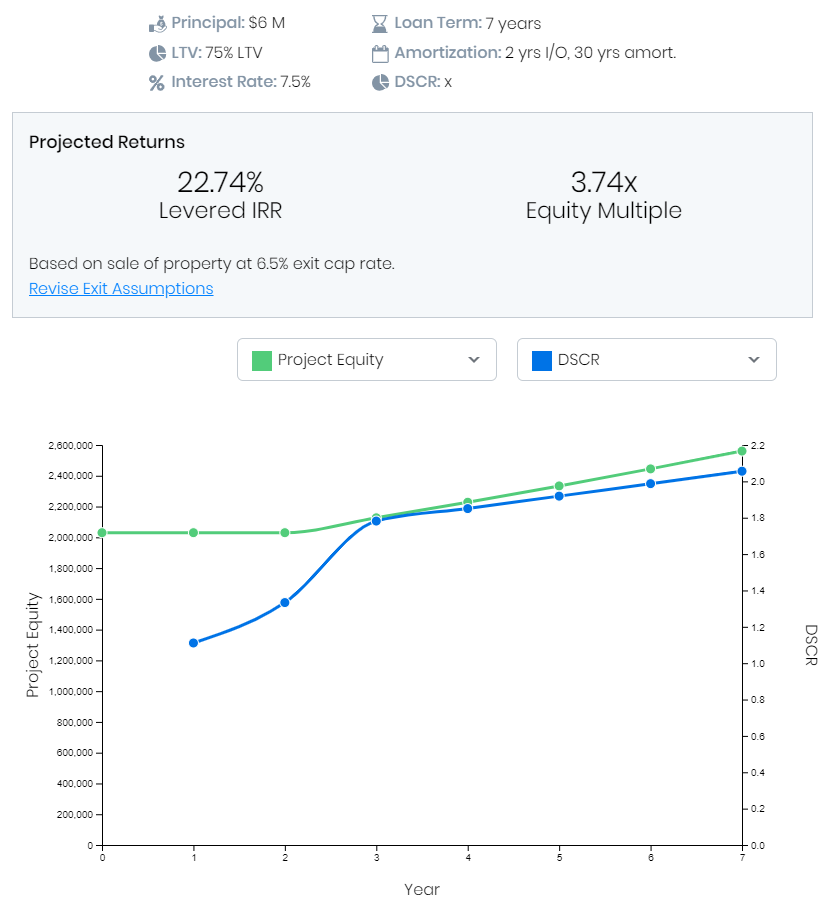Click the DSCR data point at year 7
829x913 pixels.
point(742,471)
